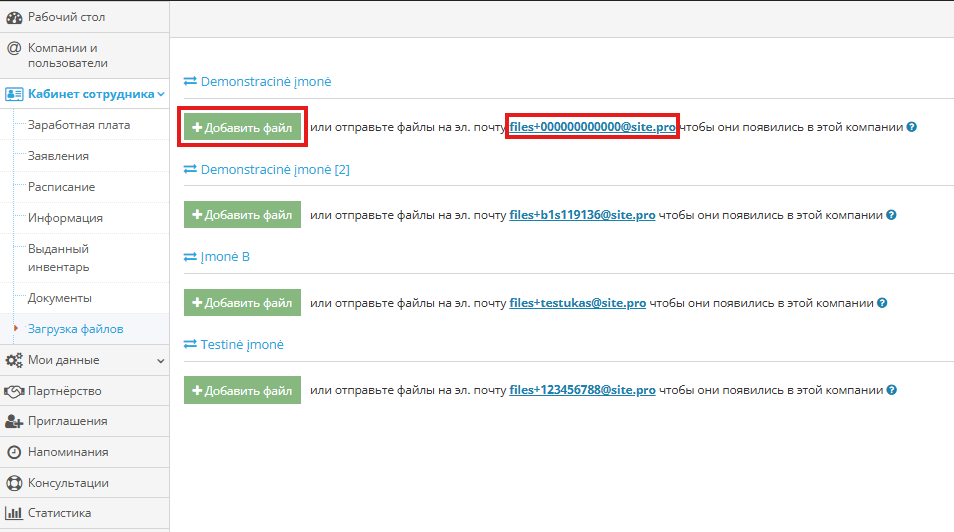Viewport: 954px width, 532px height.
Task: Click Добавить файл for Demonstracinė įmonė [2]
Action: pyautogui.click(x=242, y=215)
